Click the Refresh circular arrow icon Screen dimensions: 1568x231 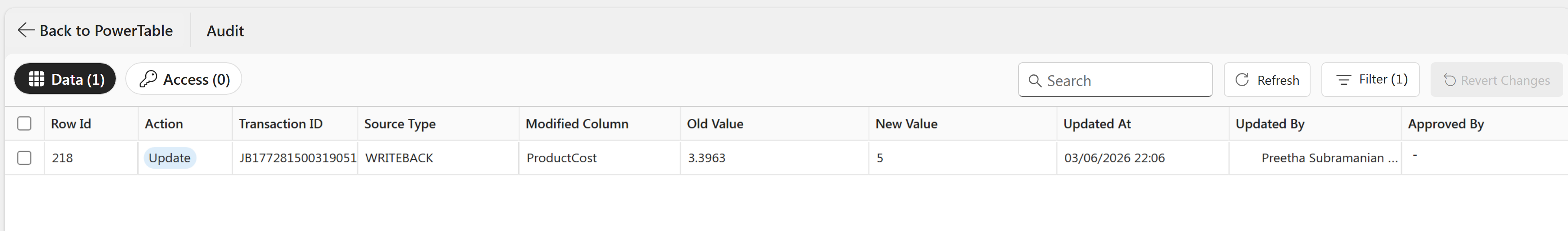(x=1242, y=80)
